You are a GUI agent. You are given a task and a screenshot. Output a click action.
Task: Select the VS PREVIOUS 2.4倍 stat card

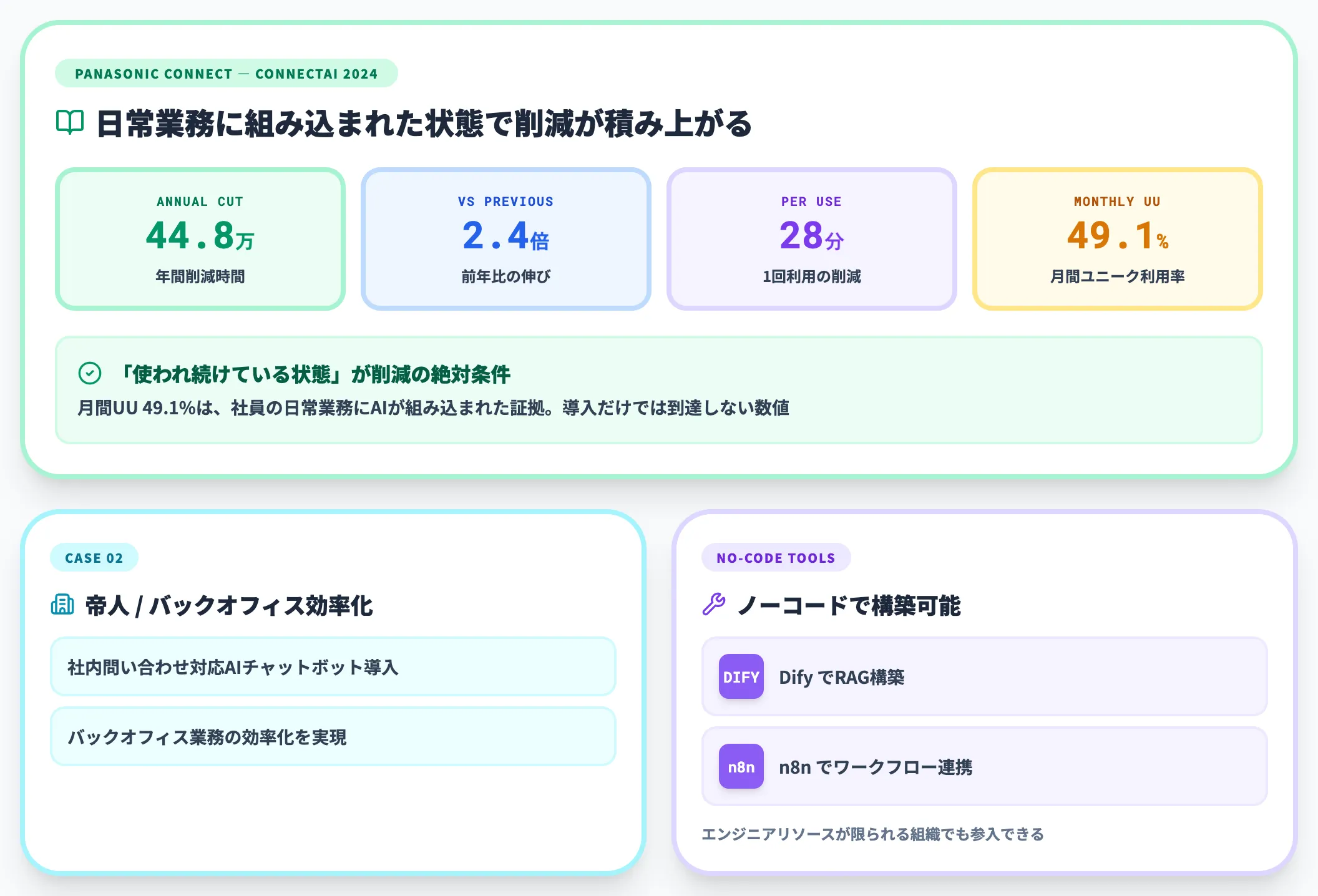coord(506,239)
